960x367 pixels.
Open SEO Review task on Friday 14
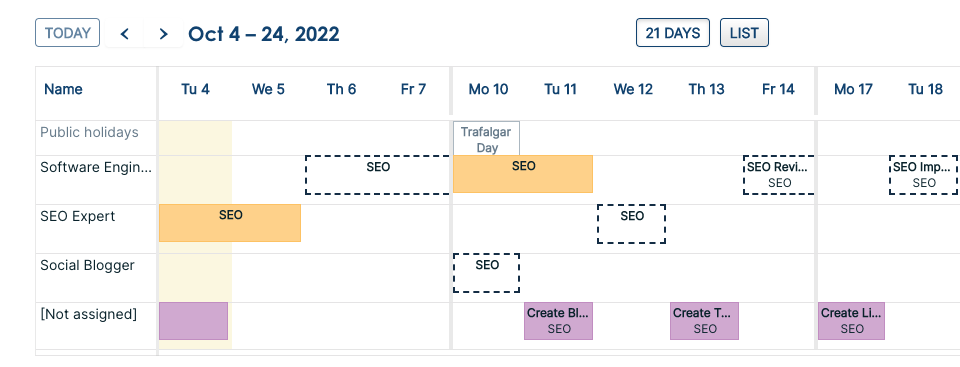(x=779, y=175)
